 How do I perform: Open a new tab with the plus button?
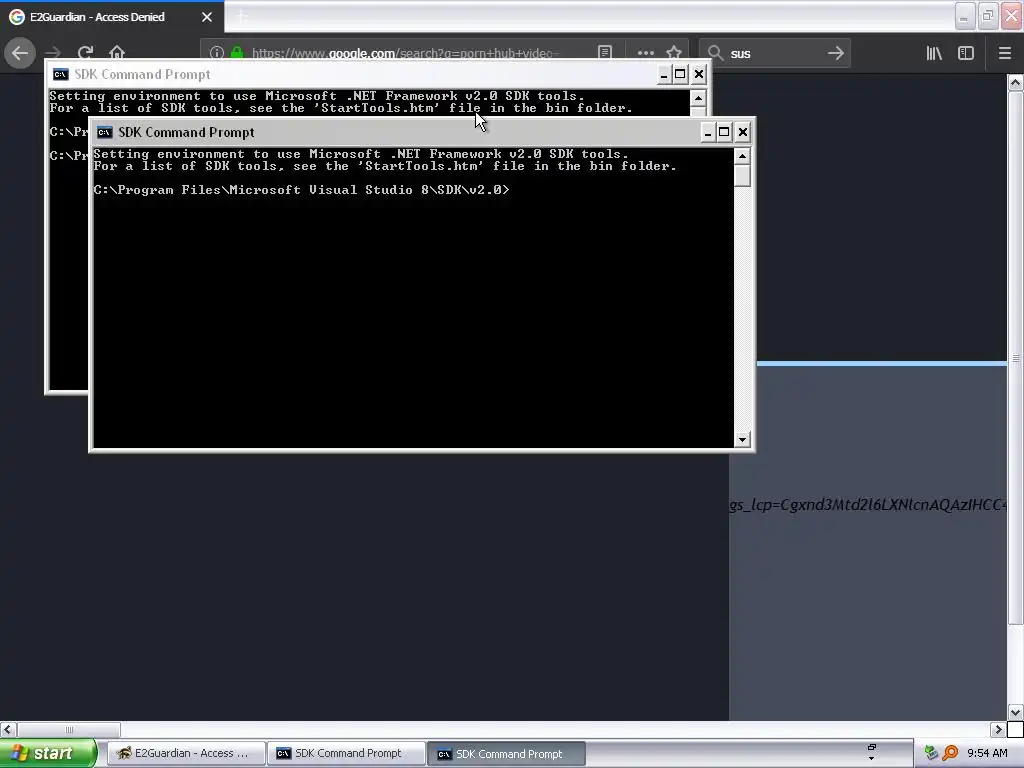(x=242, y=17)
